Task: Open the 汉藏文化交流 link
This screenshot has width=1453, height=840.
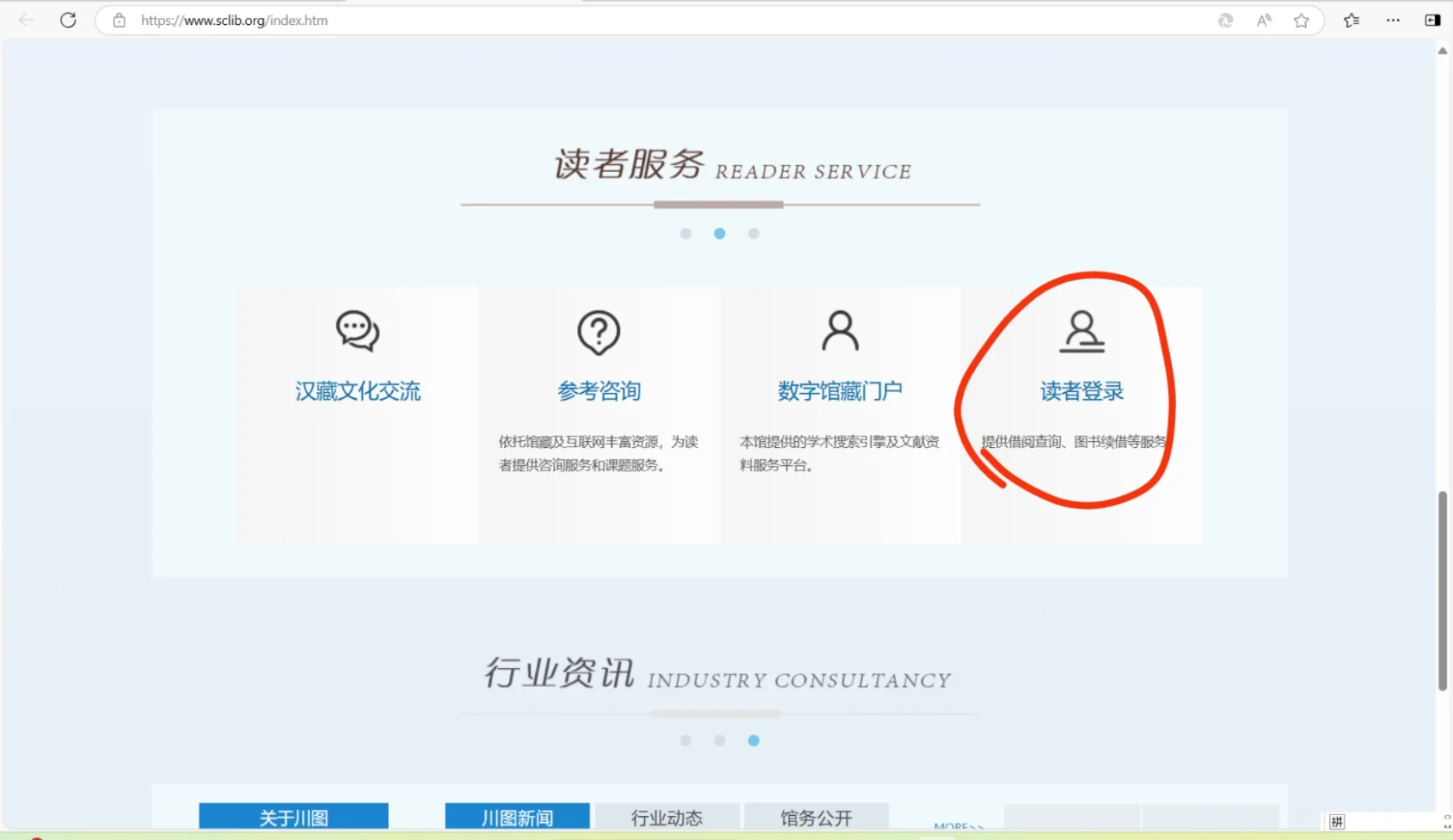Action: coord(358,391)
